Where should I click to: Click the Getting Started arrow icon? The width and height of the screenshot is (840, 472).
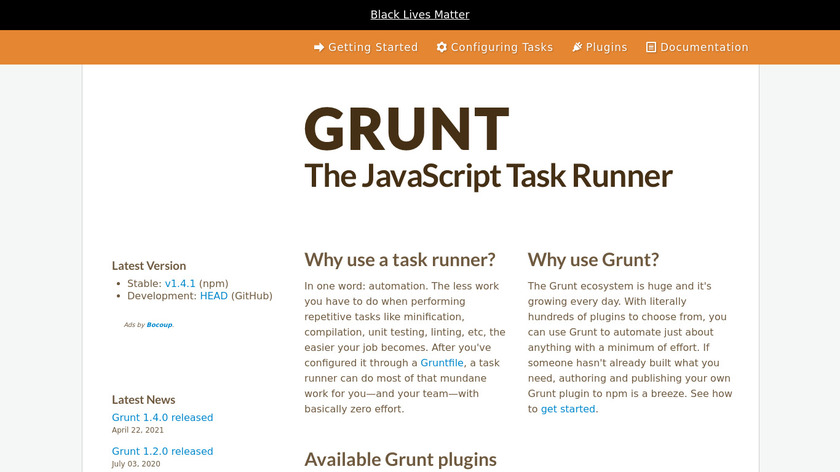pos(319,47)
